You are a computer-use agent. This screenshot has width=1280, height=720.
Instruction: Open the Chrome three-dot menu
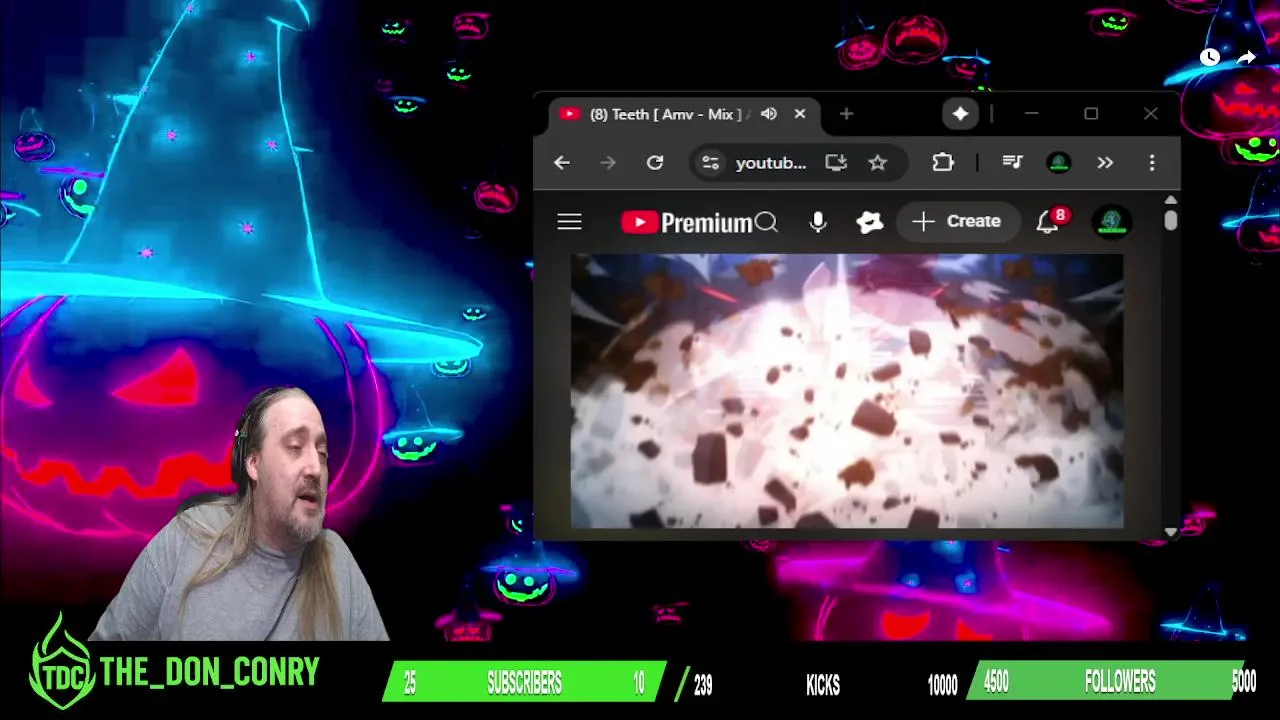click(1152, 163)
